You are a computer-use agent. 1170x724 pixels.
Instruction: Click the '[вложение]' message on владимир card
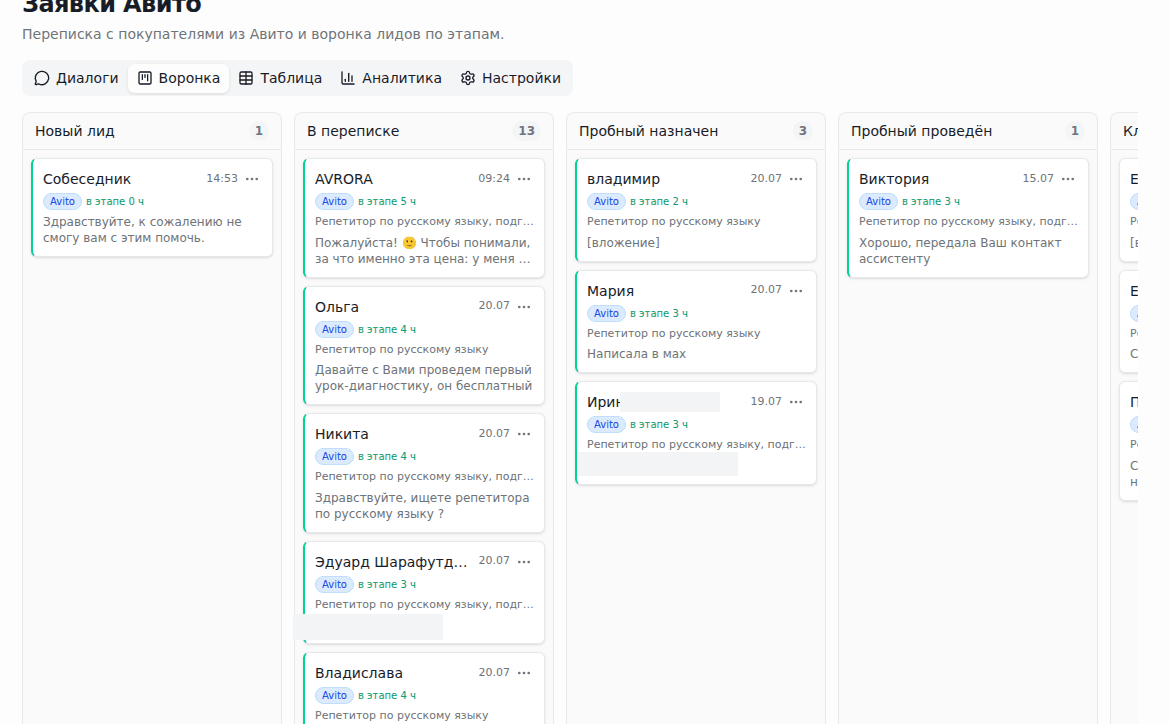click(x=623, y=243)
